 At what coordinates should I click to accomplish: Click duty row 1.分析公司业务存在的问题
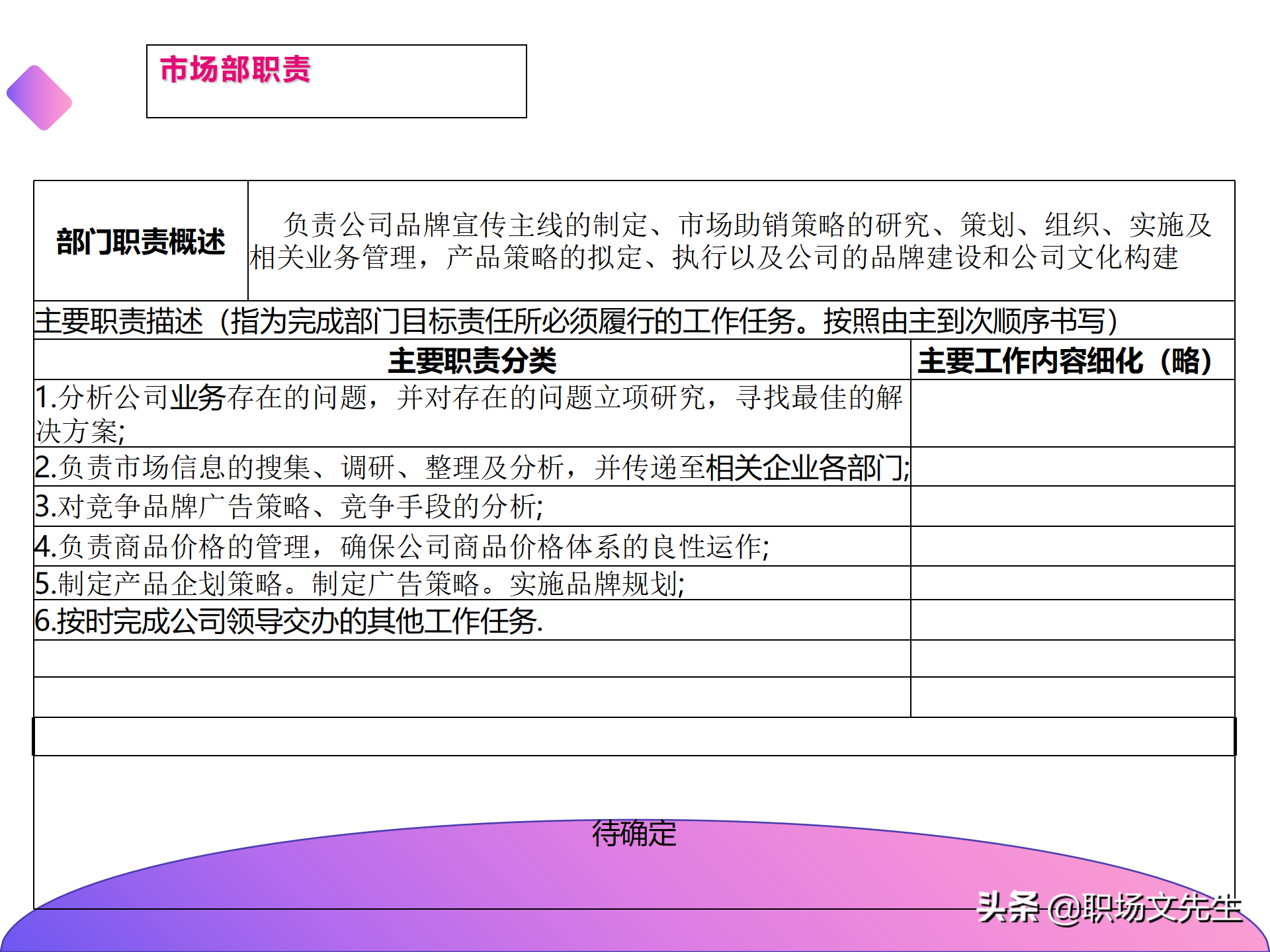point(472,414)
